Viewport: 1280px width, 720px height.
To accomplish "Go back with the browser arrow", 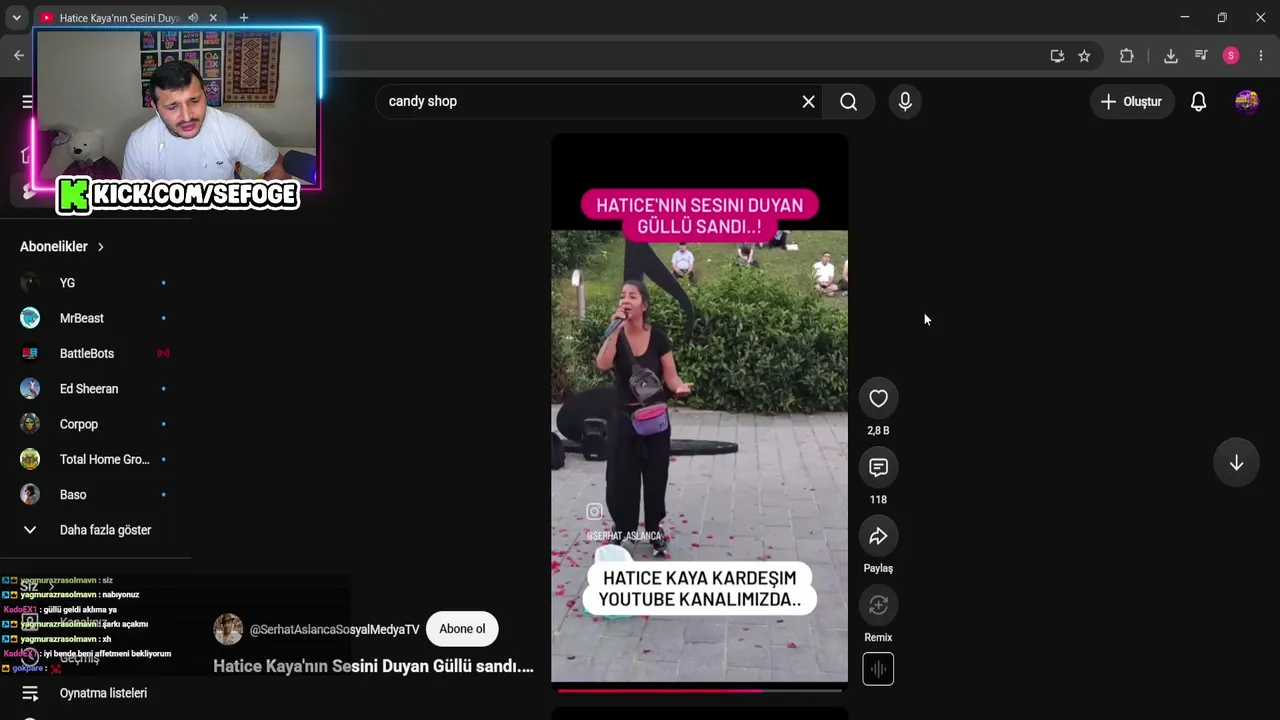I will click(19, 56).
